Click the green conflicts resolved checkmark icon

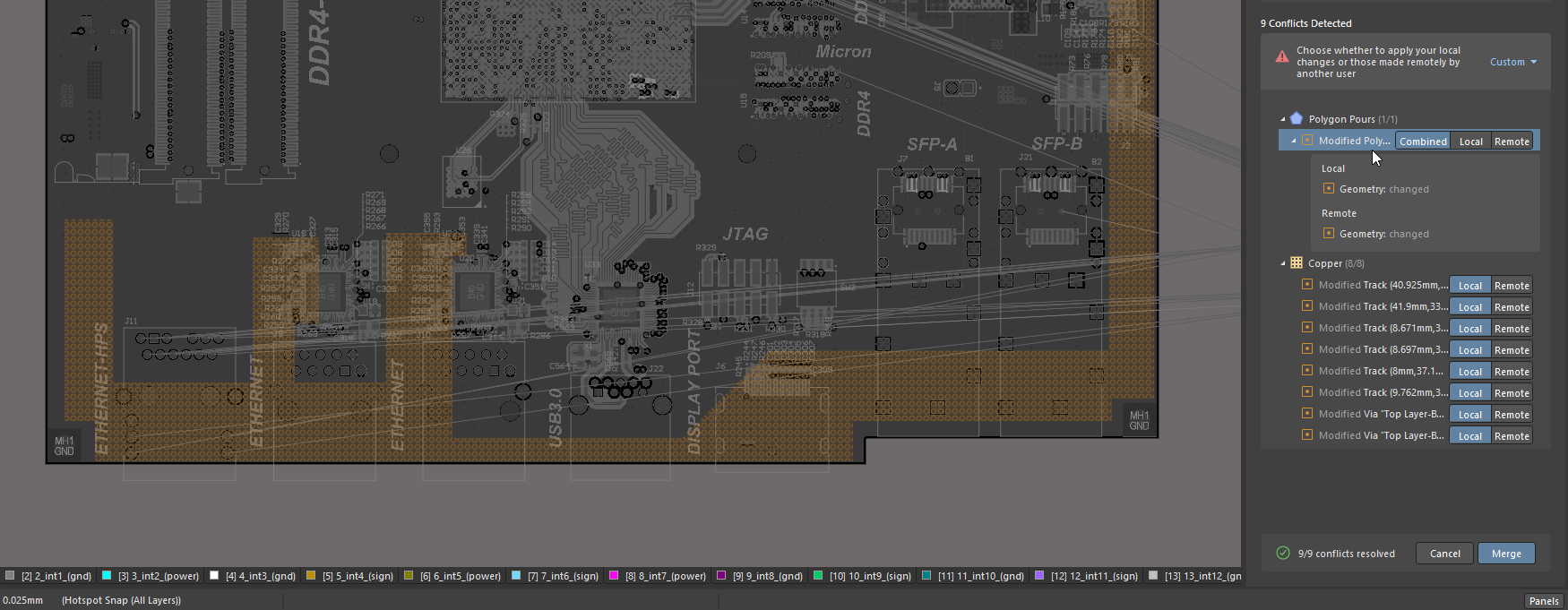pyautogui.click(x=1282, y=553)
